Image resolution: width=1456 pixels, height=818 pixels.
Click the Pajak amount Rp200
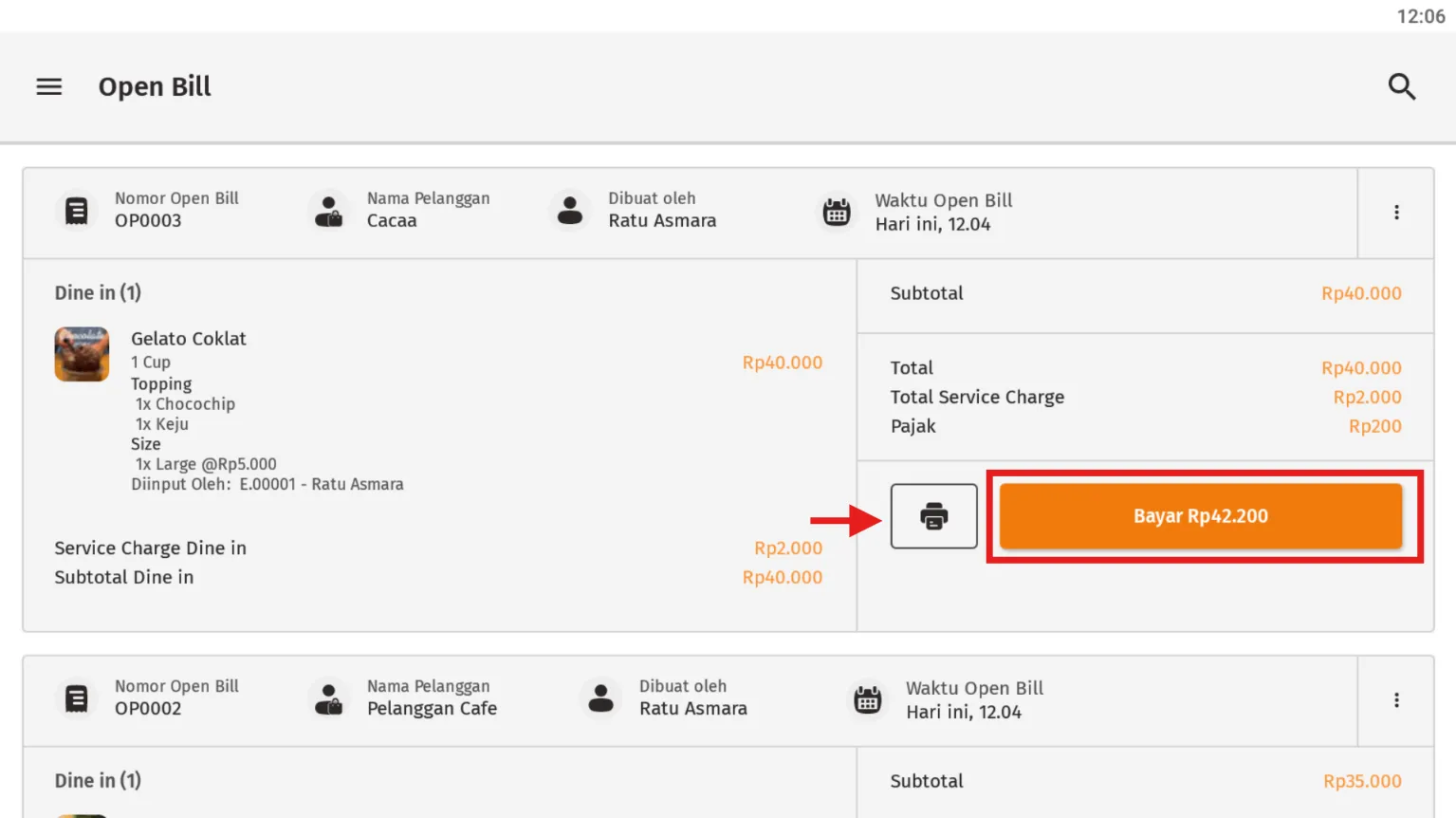tap(1374, 427)
